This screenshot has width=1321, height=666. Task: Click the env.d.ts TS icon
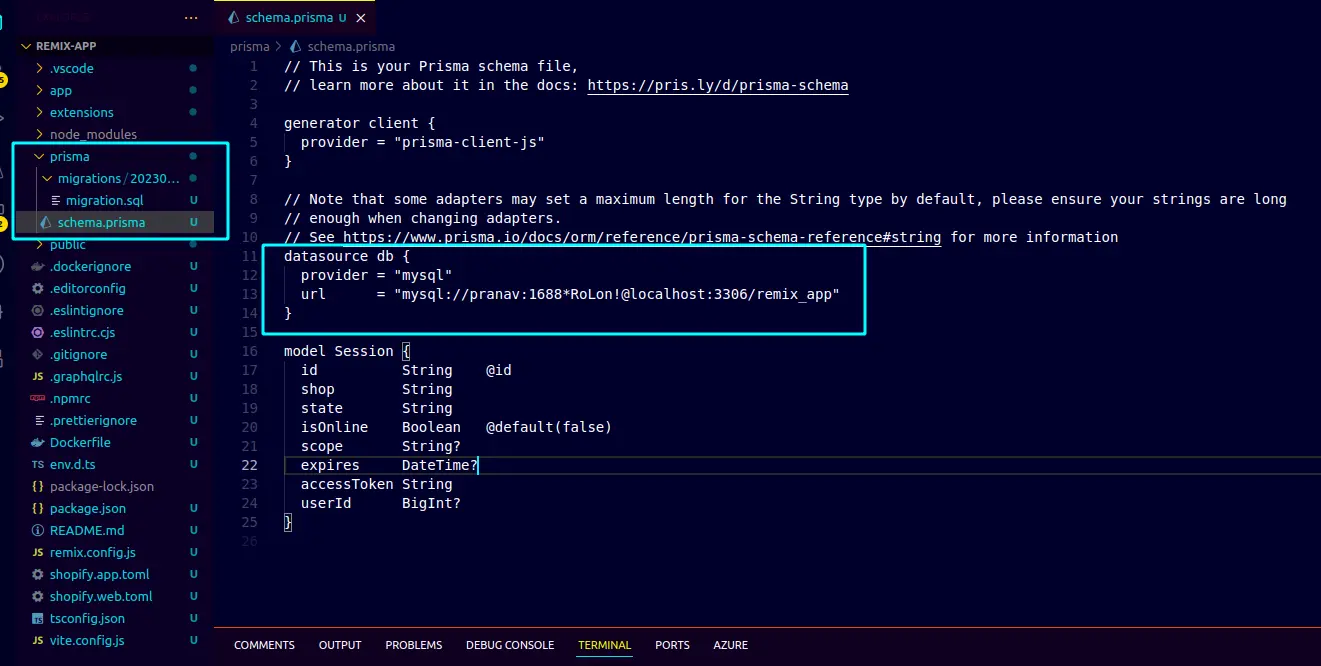[x=38, y=464]
